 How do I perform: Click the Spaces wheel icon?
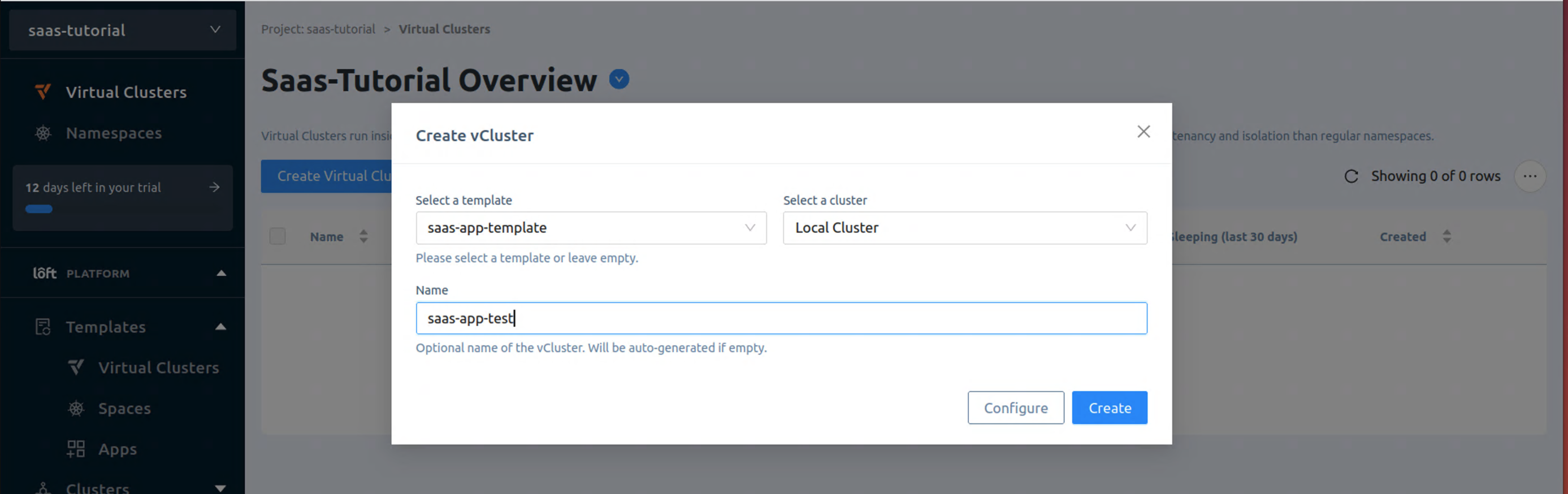(x=76, y=408)
